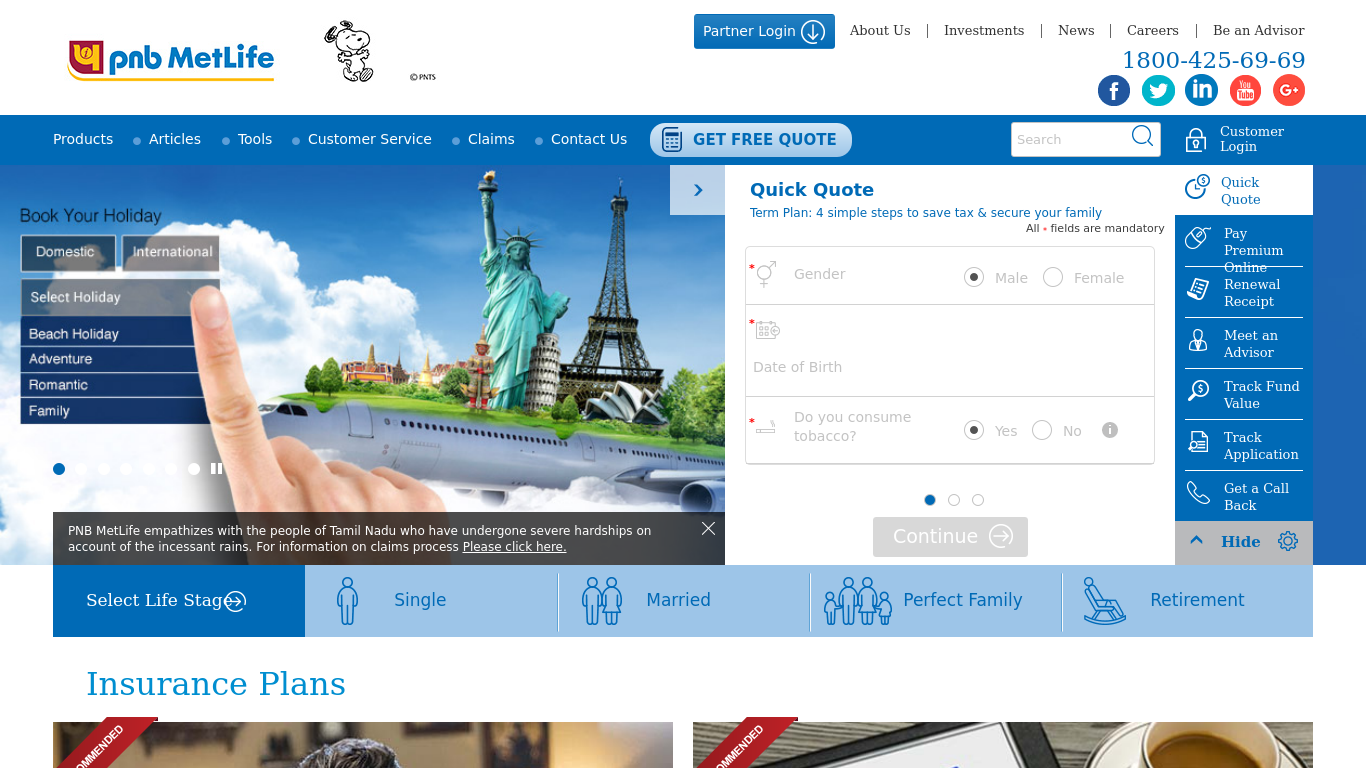Click the Perfect Family icon
Screen dimensions: 1366x768
(858, 601)
